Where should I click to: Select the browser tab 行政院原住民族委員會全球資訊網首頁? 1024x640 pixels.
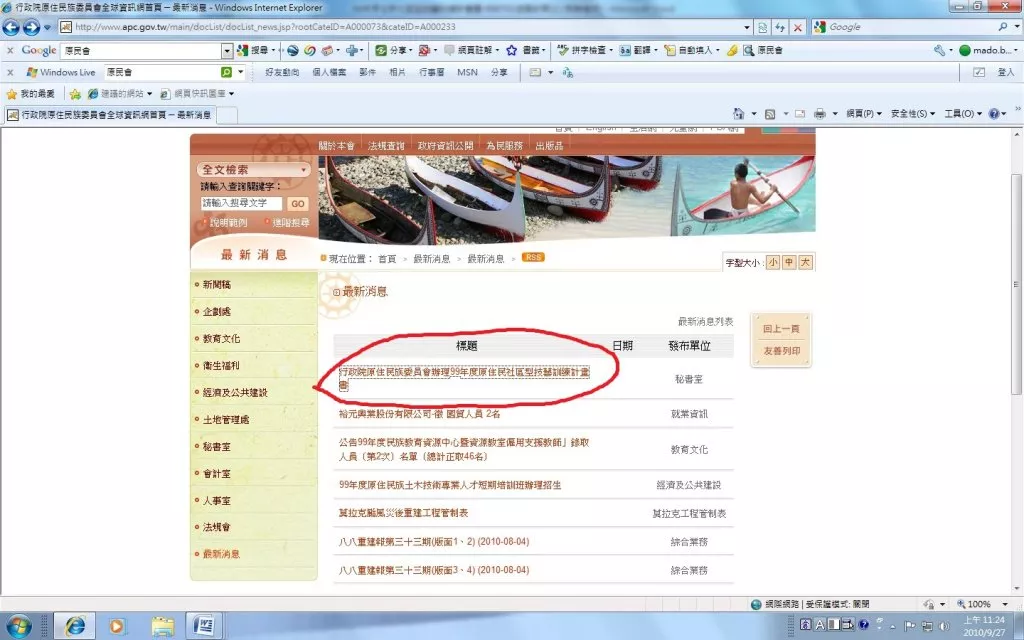pos(109,115)
